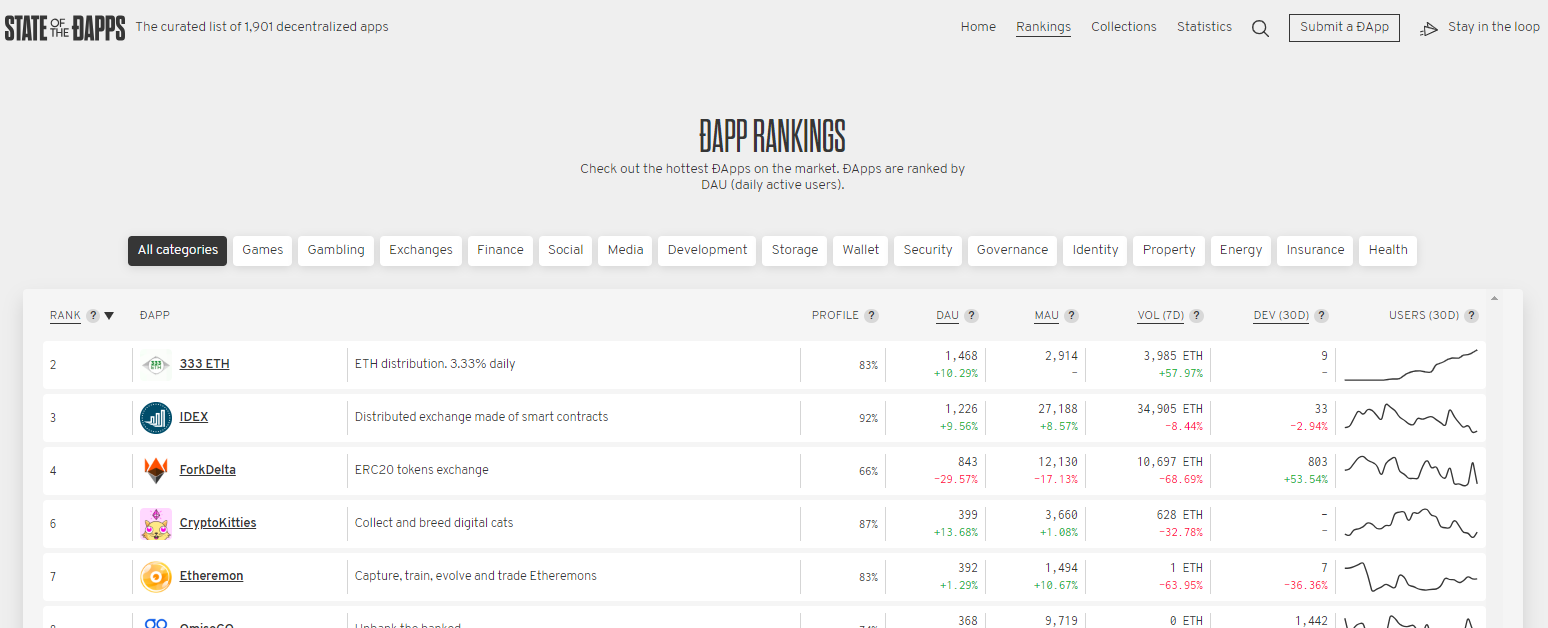Choose the Finance category filter
The height and width of the screenshot is (628, 1548).
500,250
